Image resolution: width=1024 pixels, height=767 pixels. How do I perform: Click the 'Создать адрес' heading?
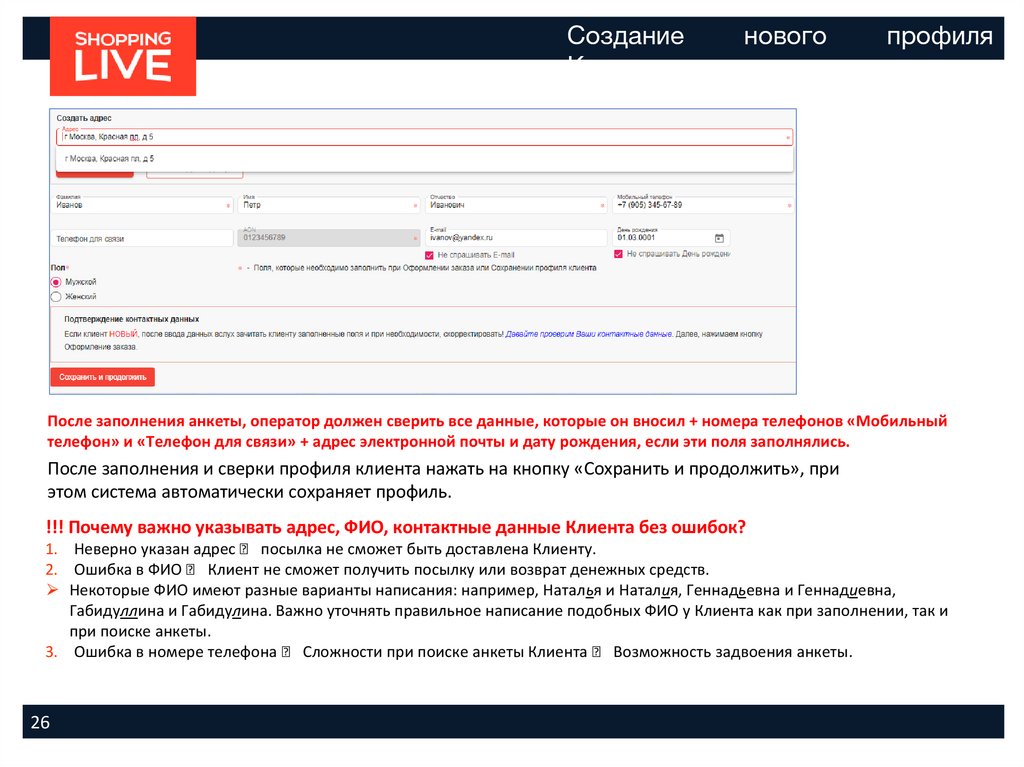point(84,118)
